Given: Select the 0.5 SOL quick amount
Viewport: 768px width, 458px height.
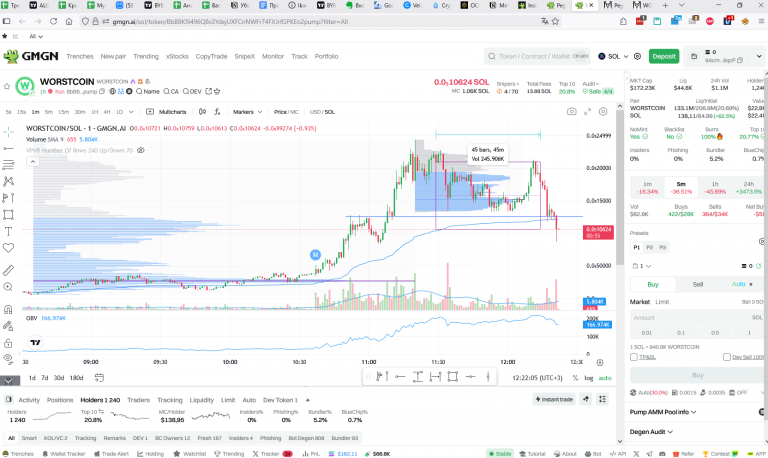Looking at the screenshot, I should 715,333.
